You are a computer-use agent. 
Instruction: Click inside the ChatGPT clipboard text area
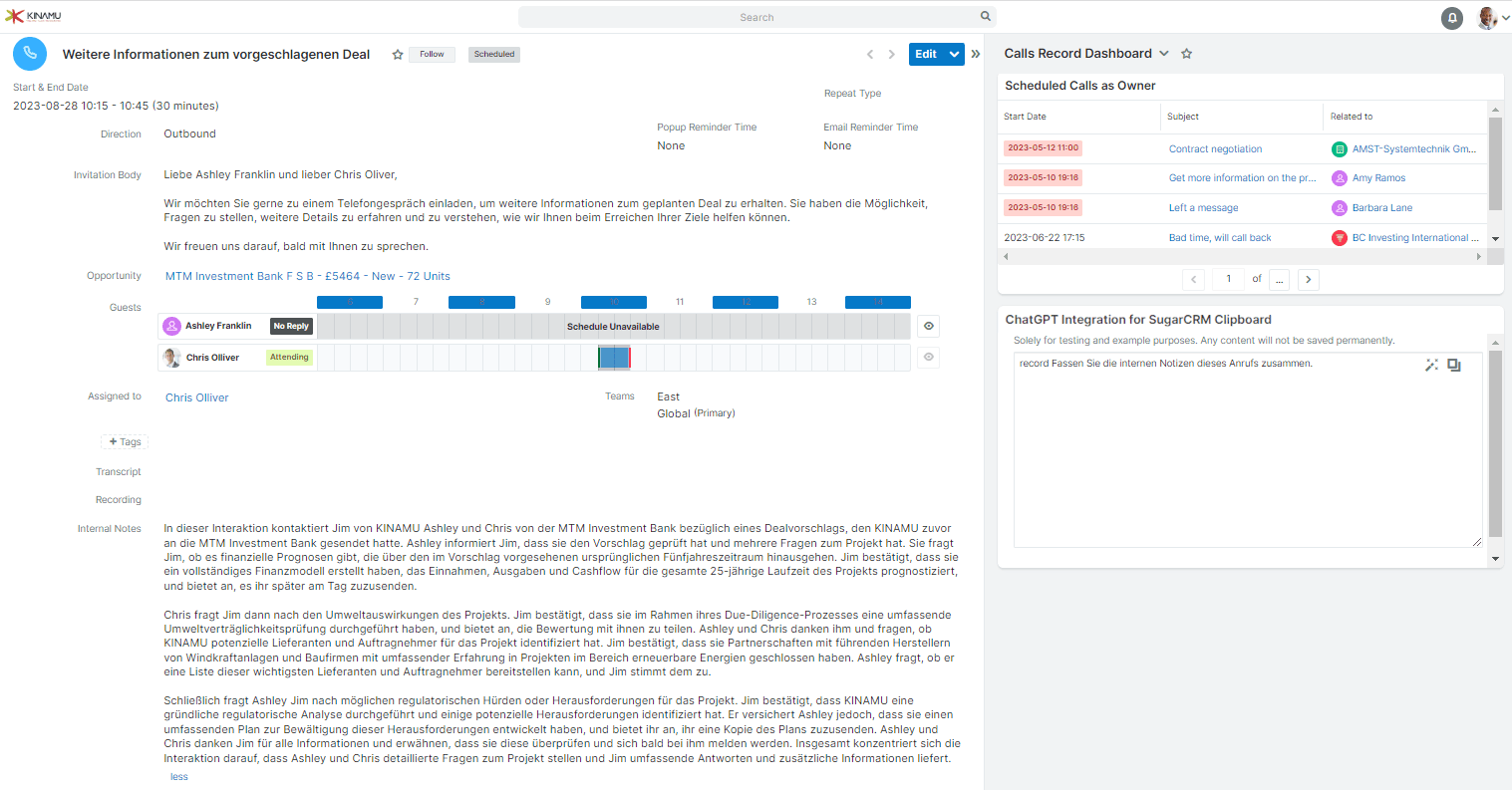(x=1248, y=450)
